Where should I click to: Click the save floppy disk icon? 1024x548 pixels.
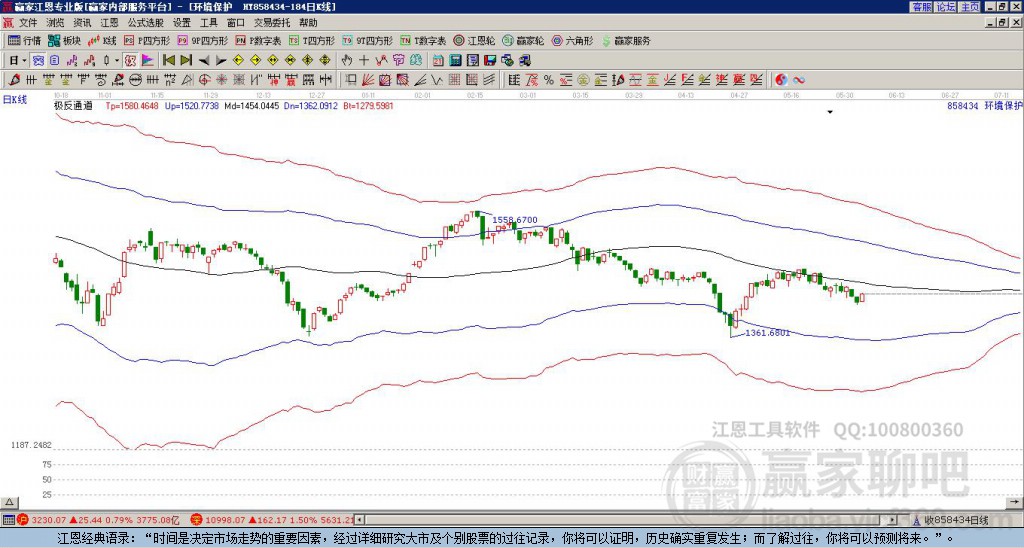[x=490, y=60]
